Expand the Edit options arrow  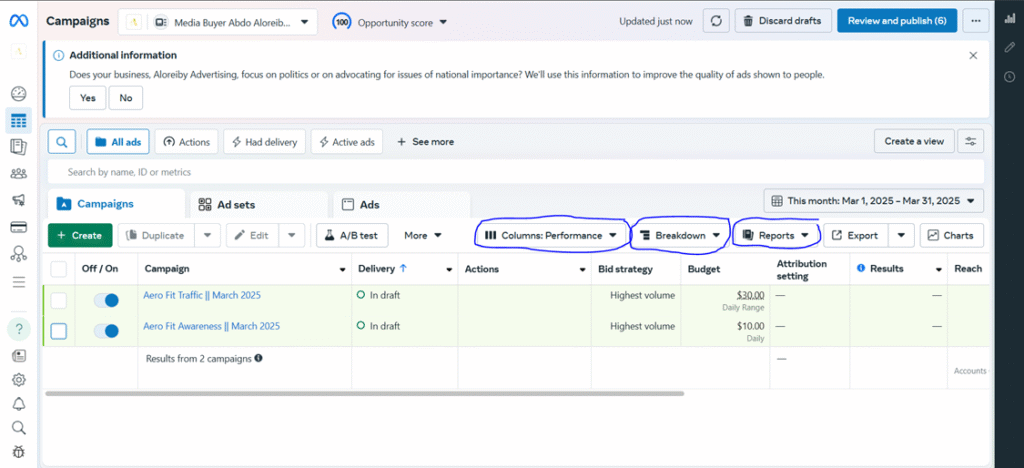coord(292,236)
